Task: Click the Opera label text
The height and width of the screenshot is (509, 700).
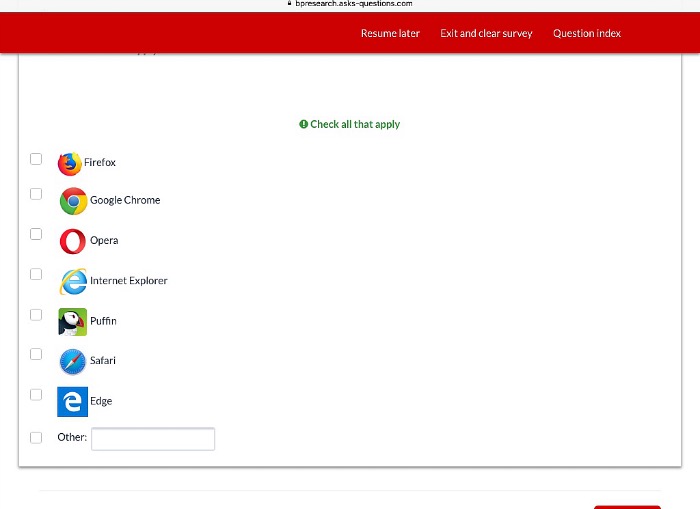Action: click(104, 241)
